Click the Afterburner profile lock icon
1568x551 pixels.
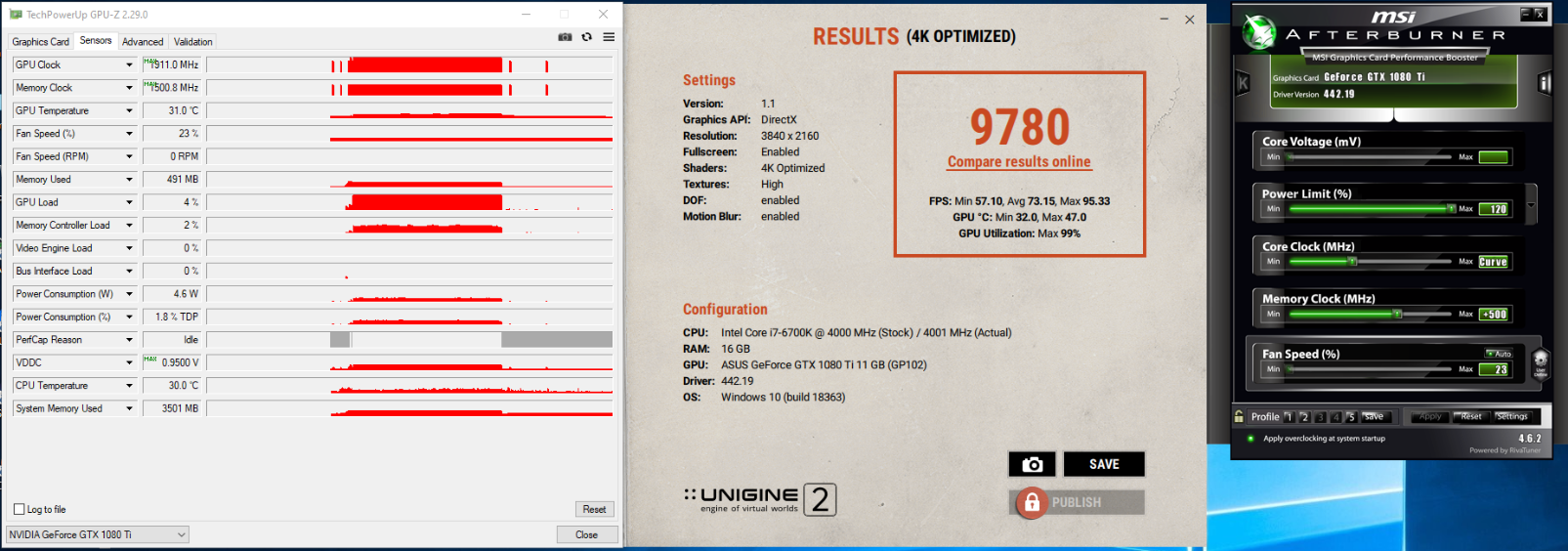(x=1240, y=416)
